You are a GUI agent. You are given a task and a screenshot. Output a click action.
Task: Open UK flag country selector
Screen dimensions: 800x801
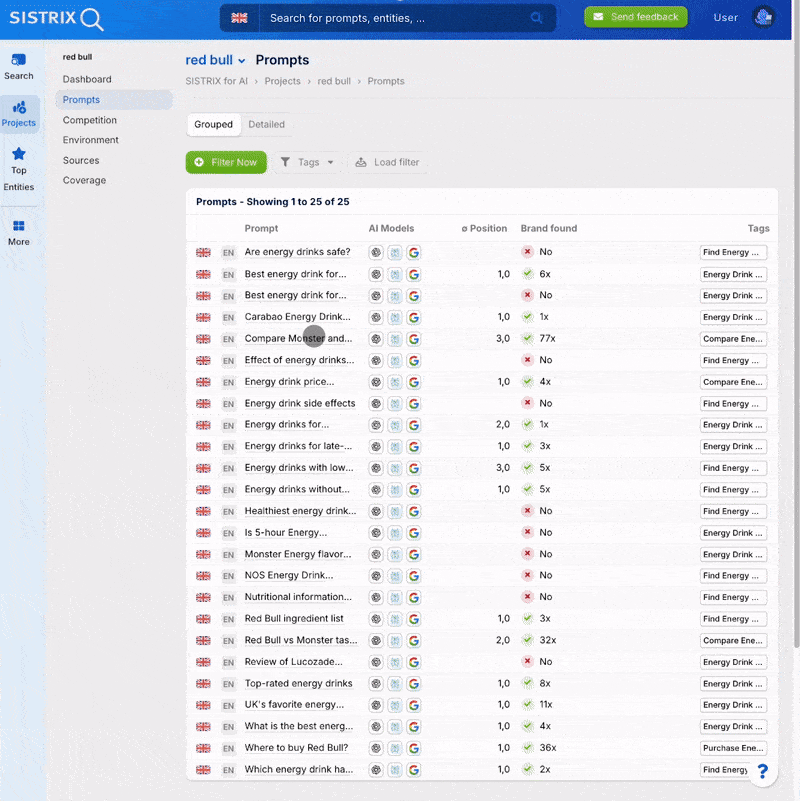click(x=239, y=18)
